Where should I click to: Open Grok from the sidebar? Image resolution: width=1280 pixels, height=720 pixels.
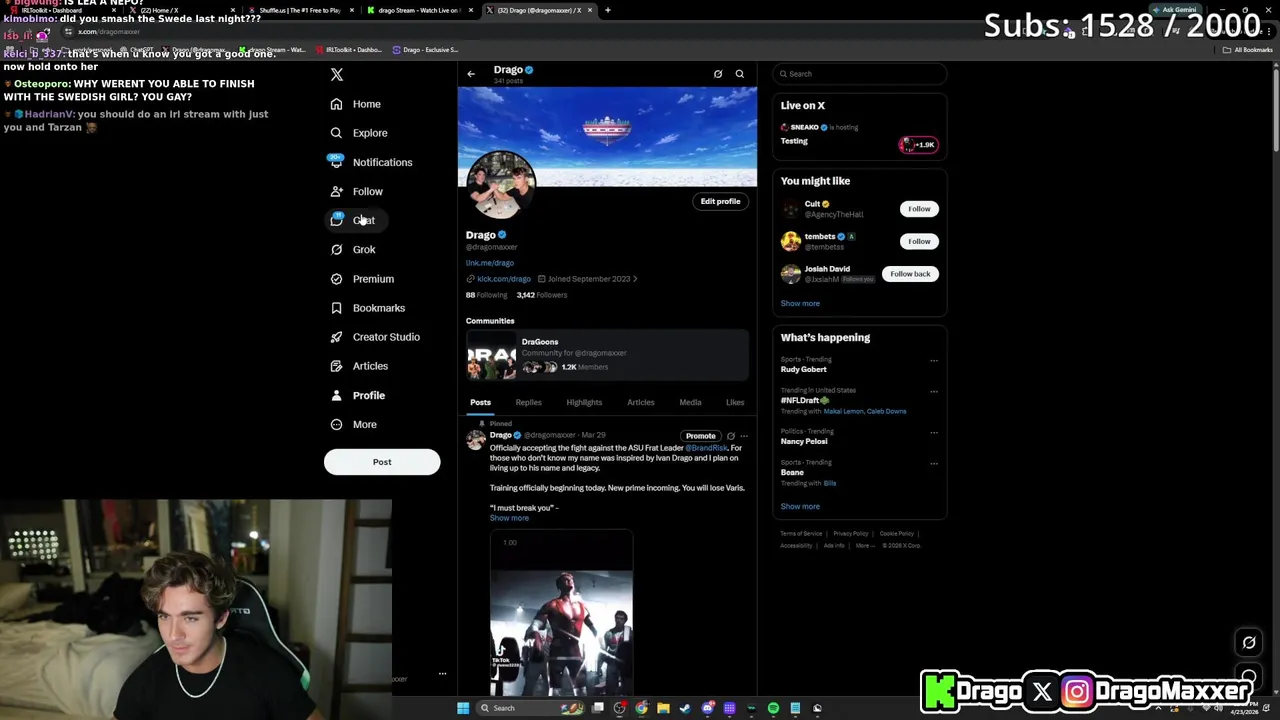point(353,250)
